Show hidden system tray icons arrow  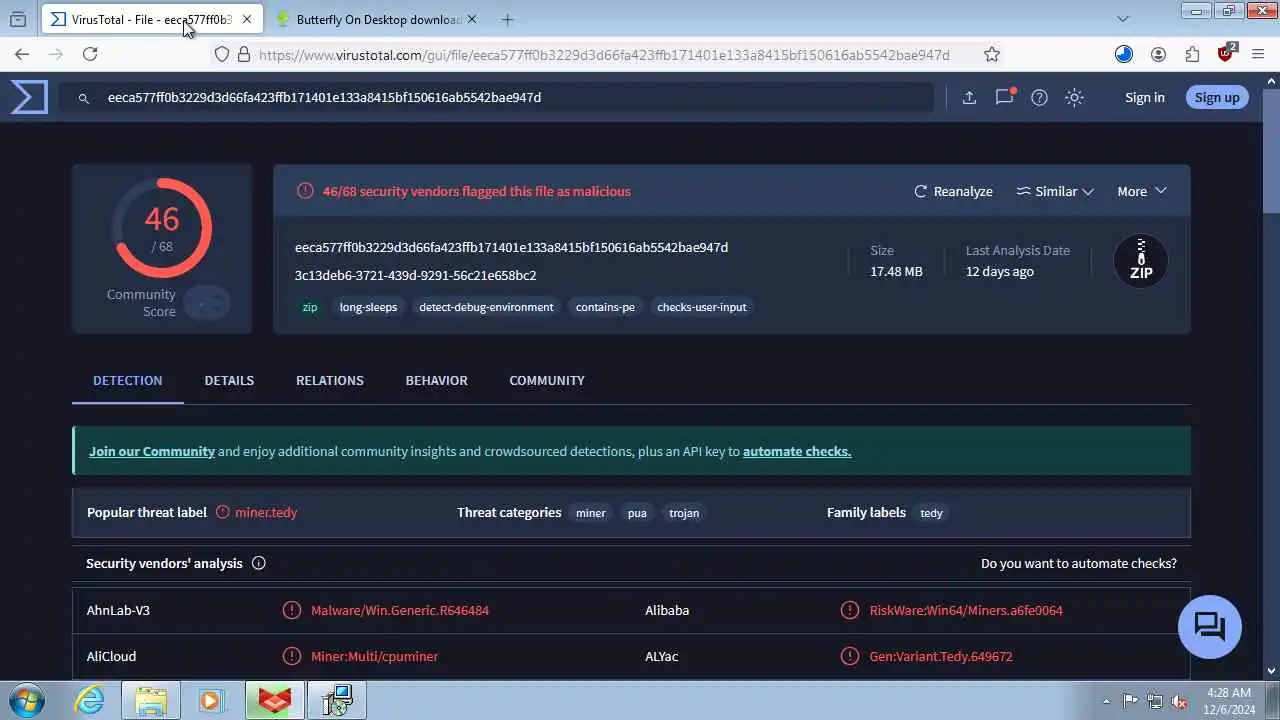coord(1106,701)
